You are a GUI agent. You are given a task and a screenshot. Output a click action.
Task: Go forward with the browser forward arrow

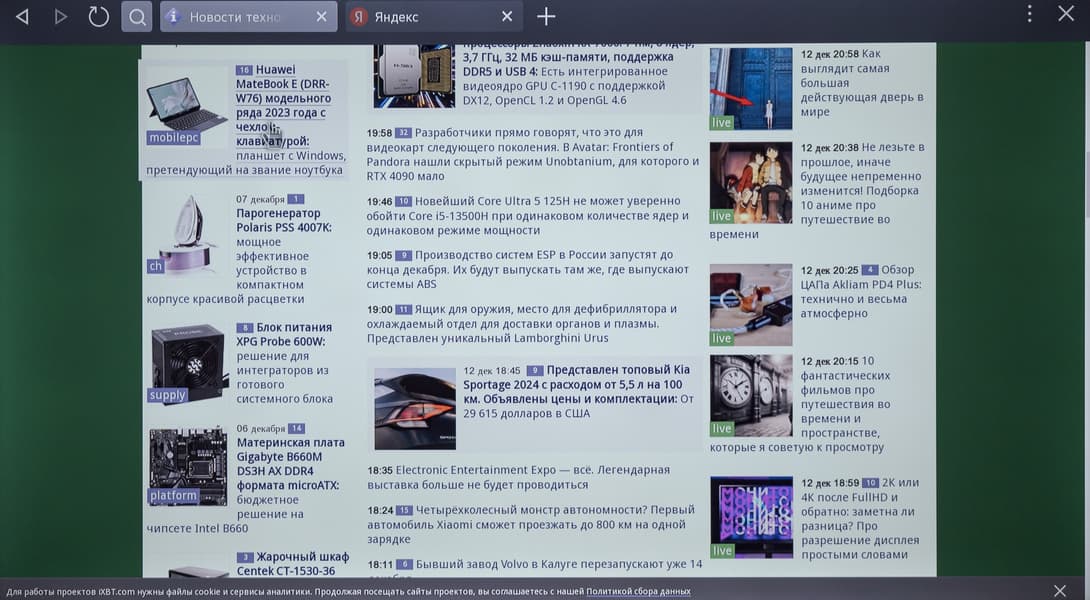[x=60, y=16]
